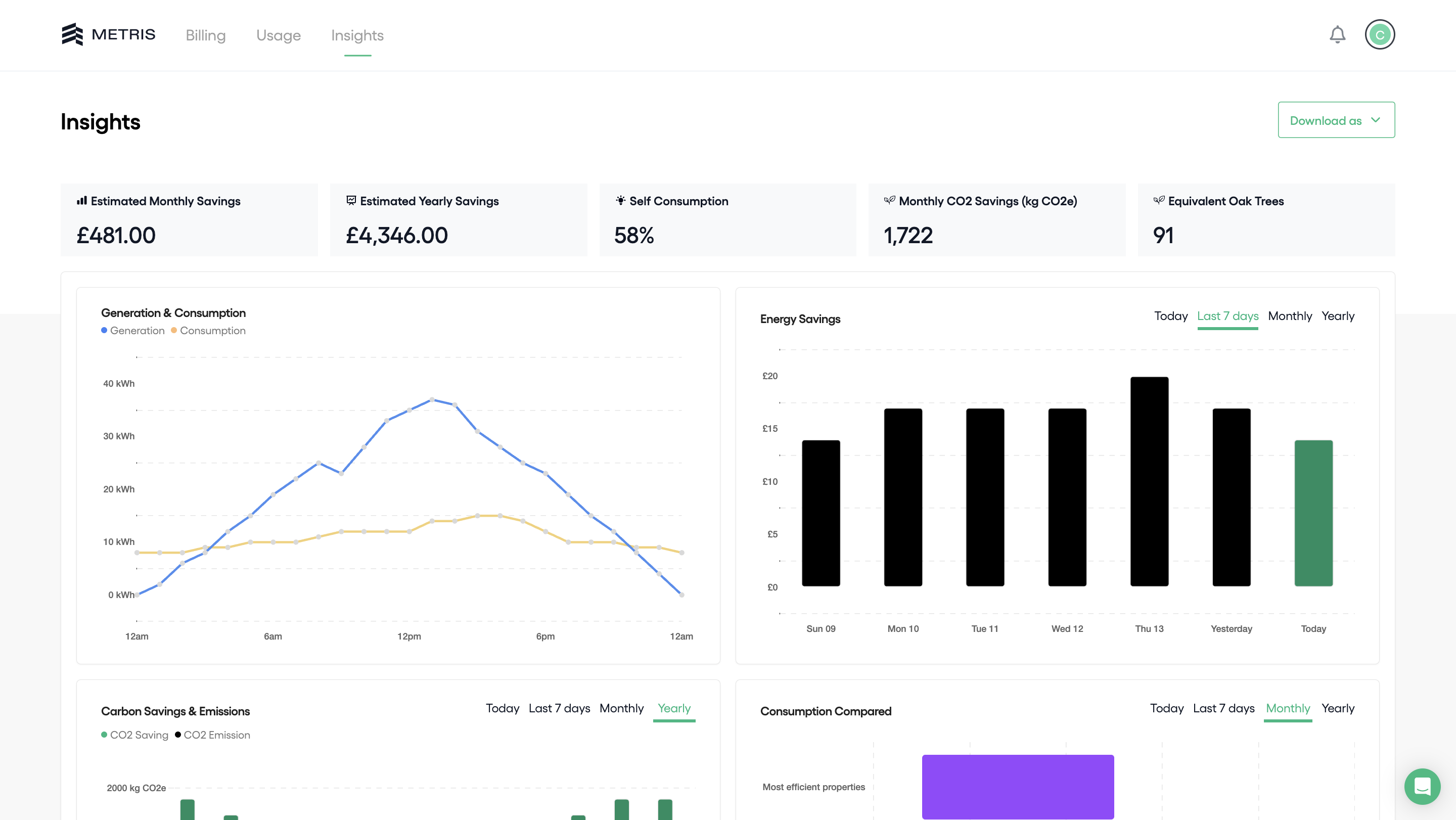Switch Consumption Compared to Today
The width and height of the screenshot is (1456, 820).
point(1167,708)
